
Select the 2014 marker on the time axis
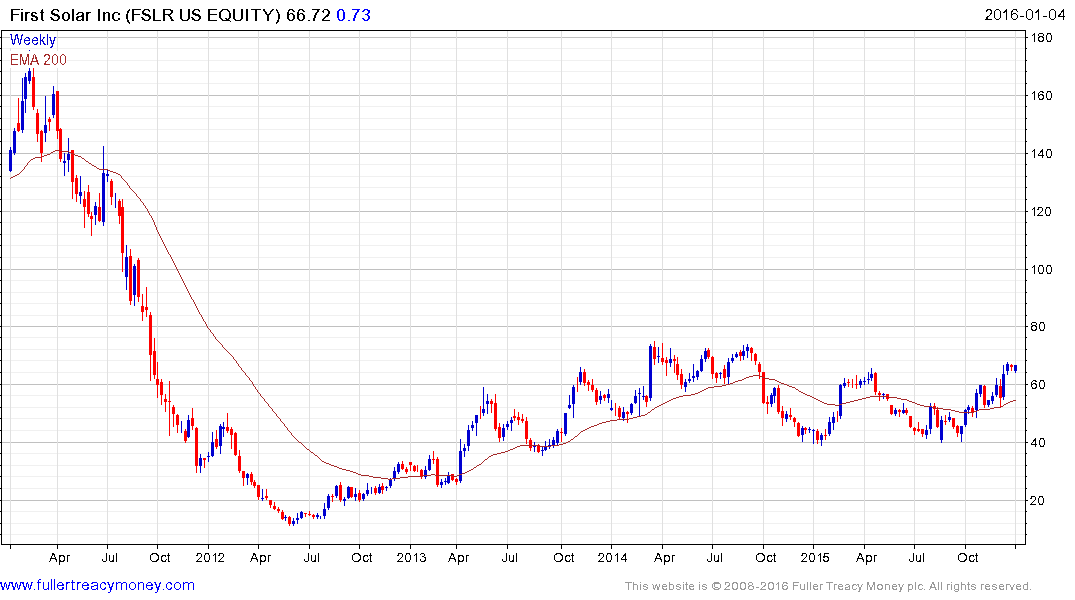(614, 557)
